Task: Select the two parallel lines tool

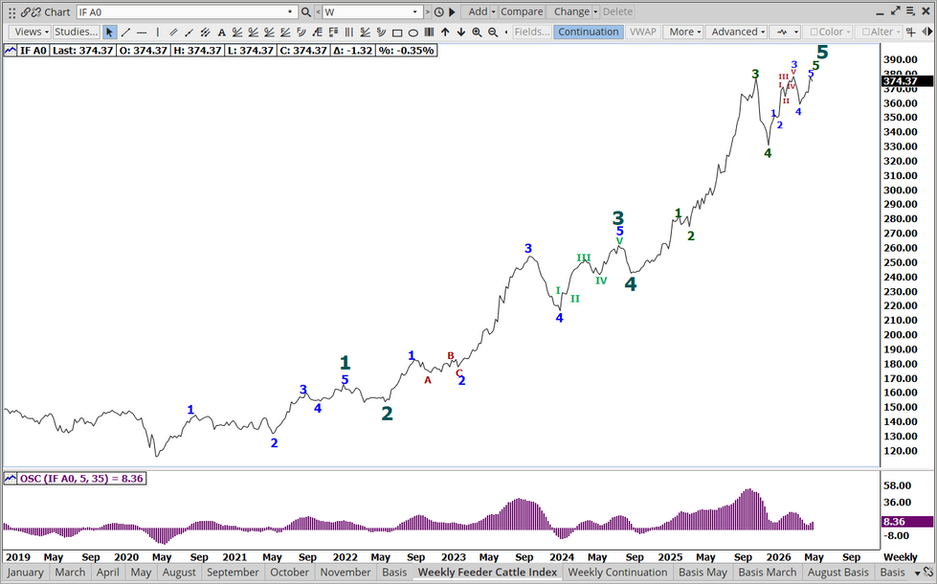Action: 173,32
